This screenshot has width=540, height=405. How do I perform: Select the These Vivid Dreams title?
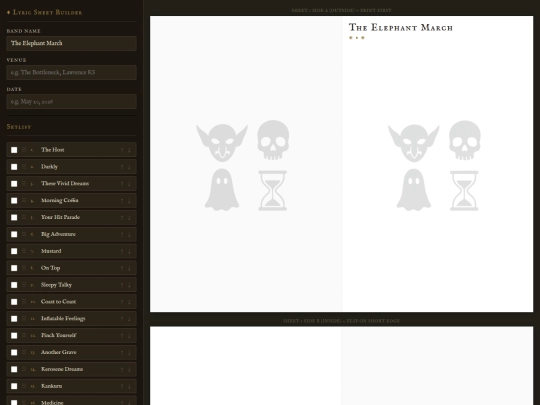coord(65,184)
